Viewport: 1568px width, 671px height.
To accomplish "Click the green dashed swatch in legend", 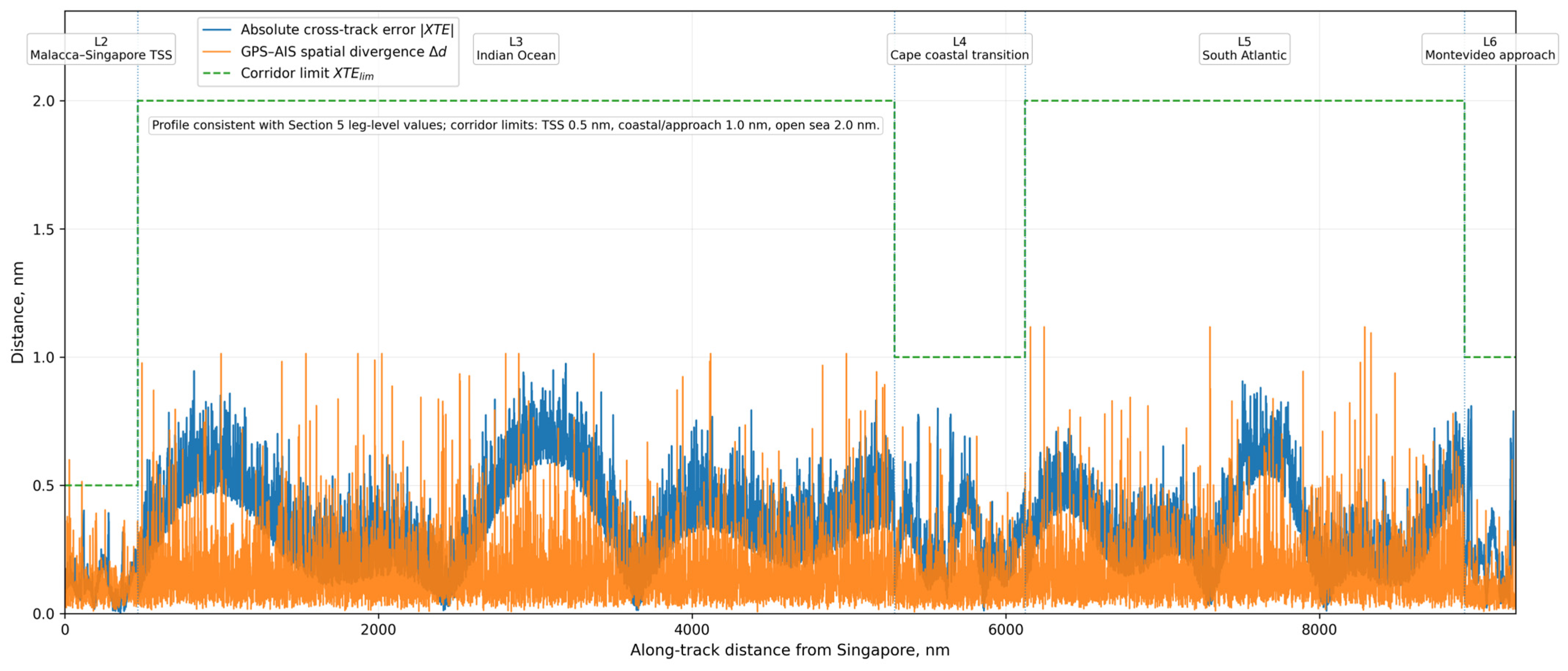I will tap(217, 73).
